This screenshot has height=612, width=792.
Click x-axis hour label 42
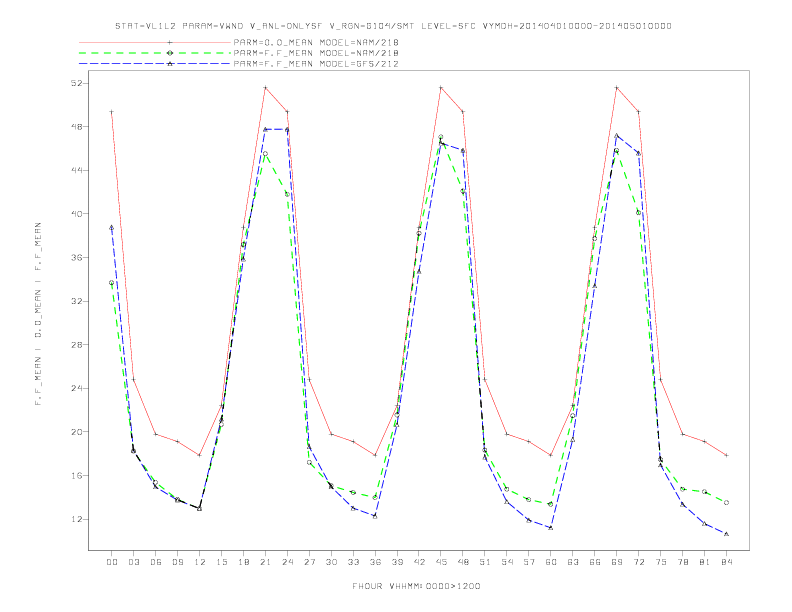point(419,562)
